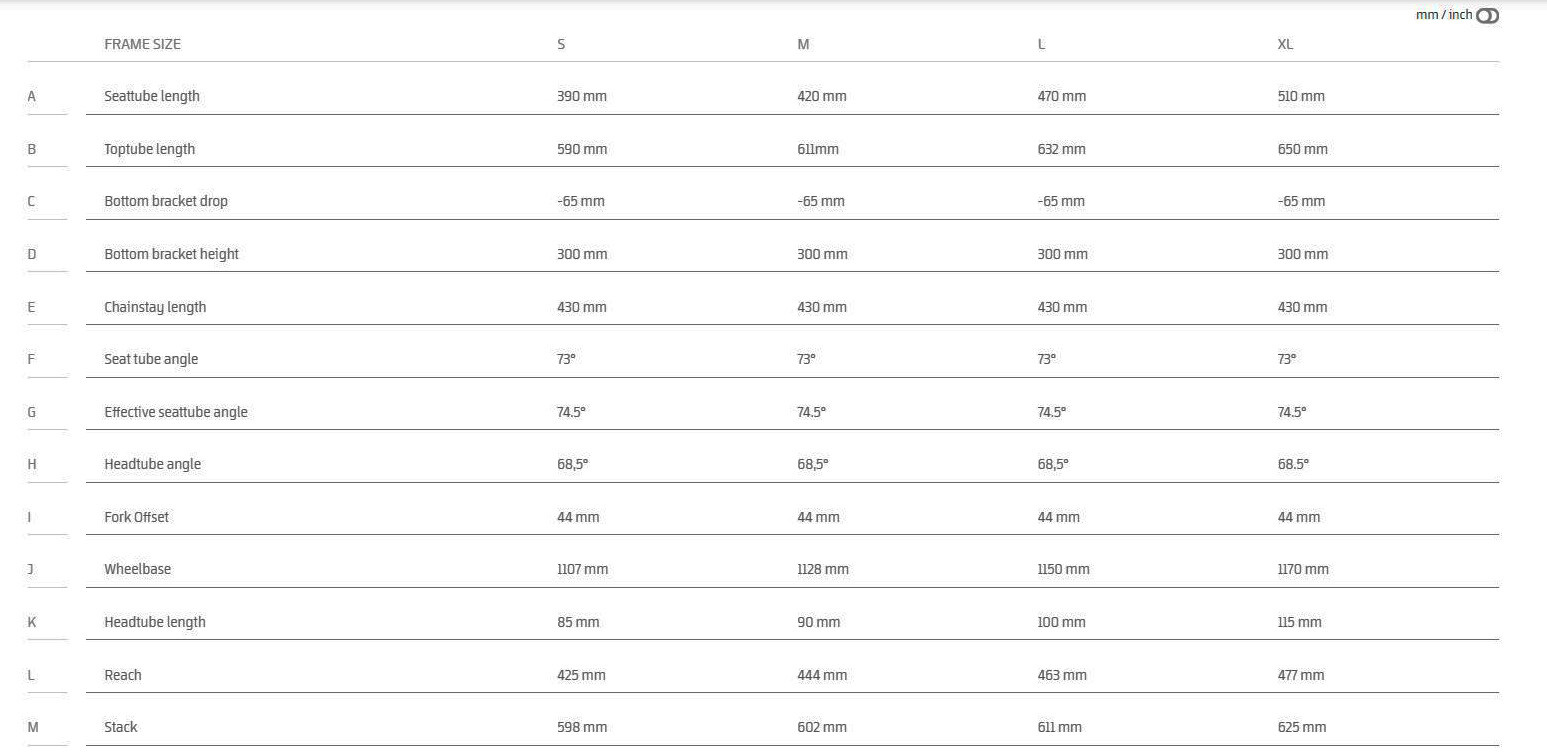
Task: Click the Headtube angle row label
Action: (x=152, y=464)
